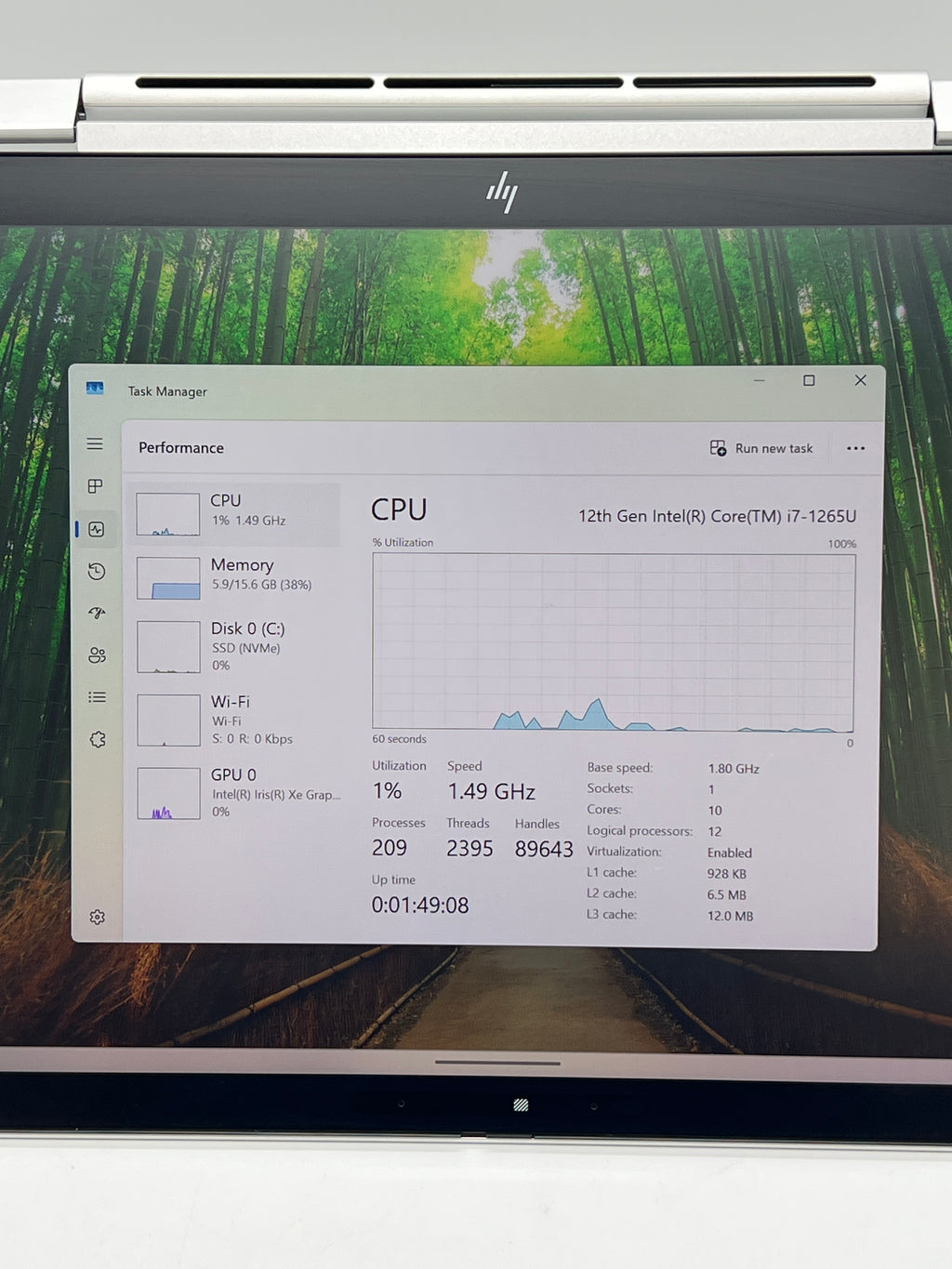Viewport: 952px width, 1269px height.
Task: Click the Task Manager title text
Action: click(x=167, y=391)
